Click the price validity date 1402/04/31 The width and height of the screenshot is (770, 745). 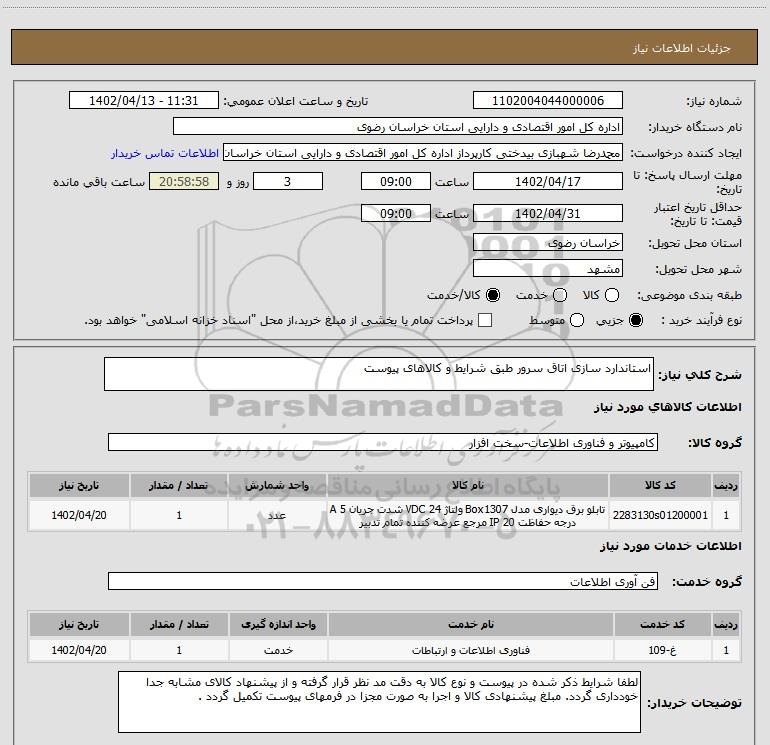pos(548,213)
